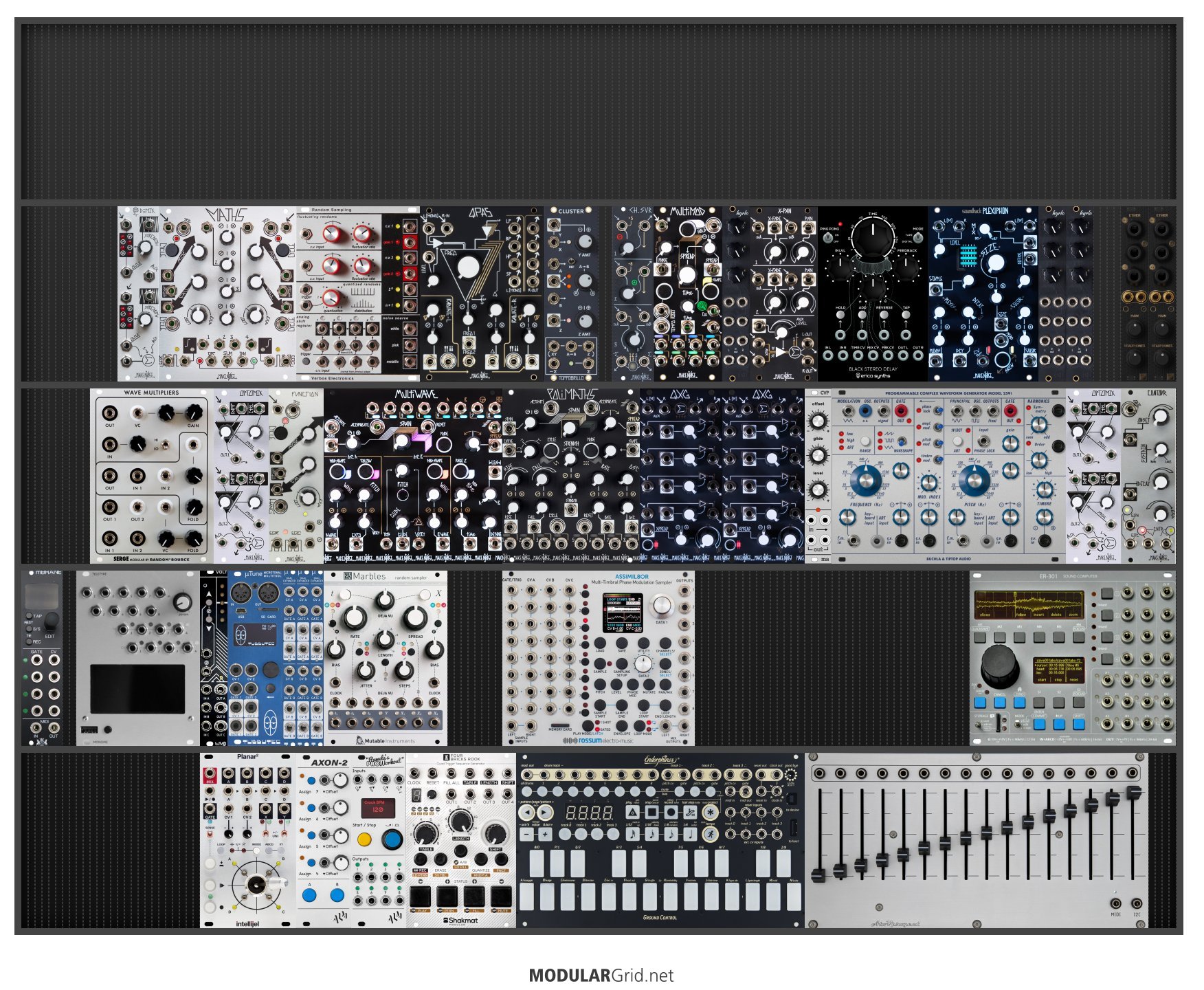Image resolution: width=1204 pixels, height=990 pixels.
Task: Click the RATE knob on Marbles
Action: point(355,617)
